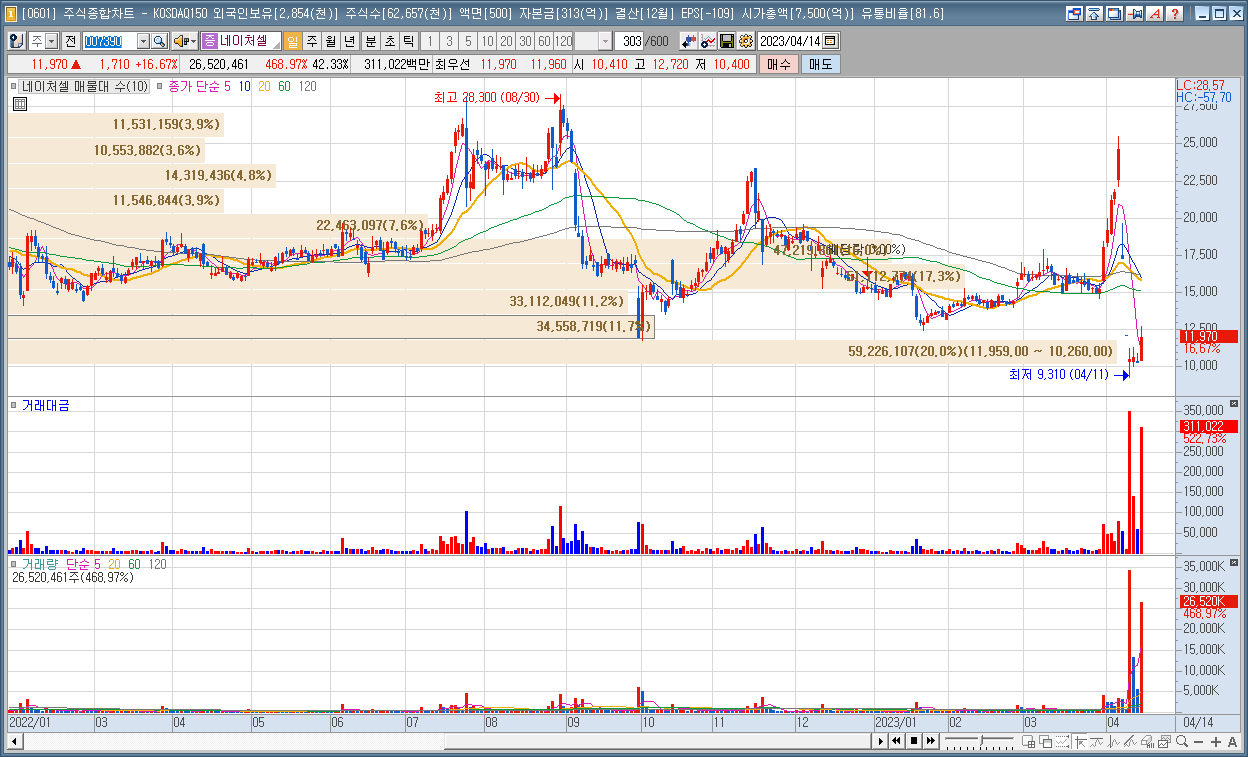Screen dimensions: 1248x757
Task: Click the 매도 sell button
Action: tap(820, 64)
